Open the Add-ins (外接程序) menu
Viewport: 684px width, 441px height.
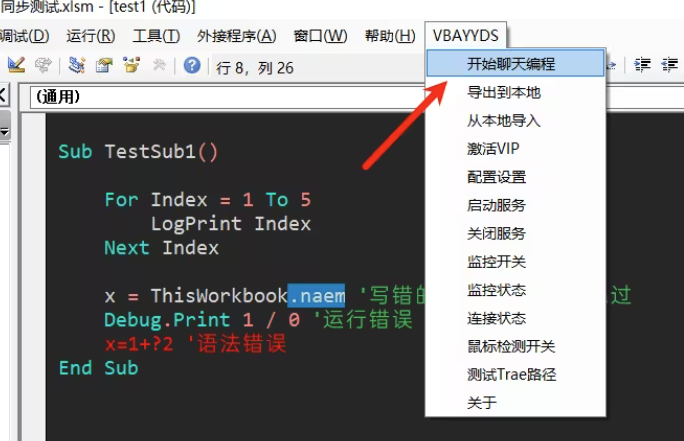236,36
